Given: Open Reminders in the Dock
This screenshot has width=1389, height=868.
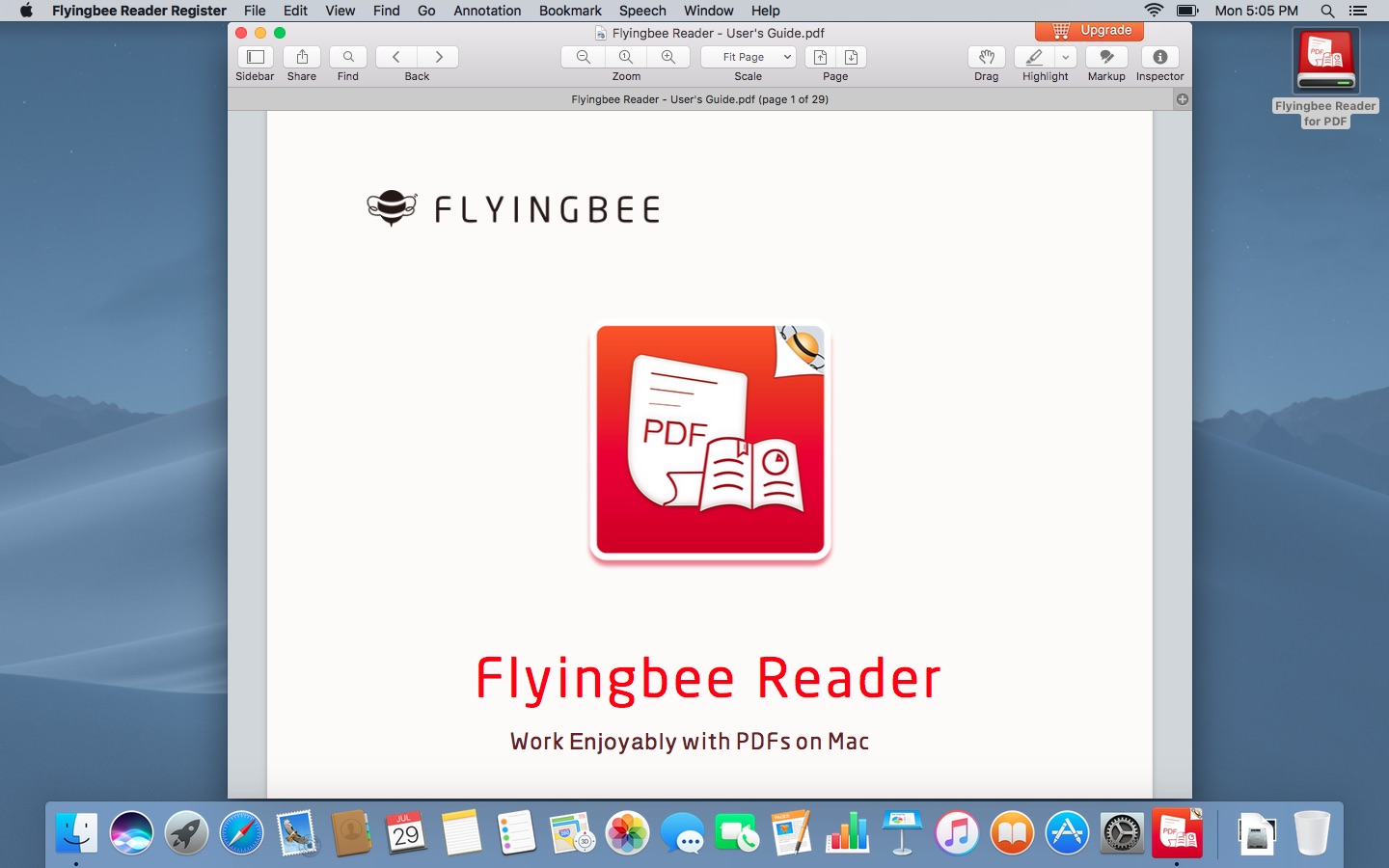Looking at the screenshot, I should click(x=516, y=833).
